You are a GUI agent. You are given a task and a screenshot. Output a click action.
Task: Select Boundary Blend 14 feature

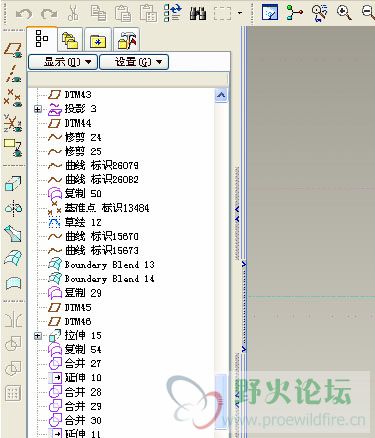pos(109,279)
